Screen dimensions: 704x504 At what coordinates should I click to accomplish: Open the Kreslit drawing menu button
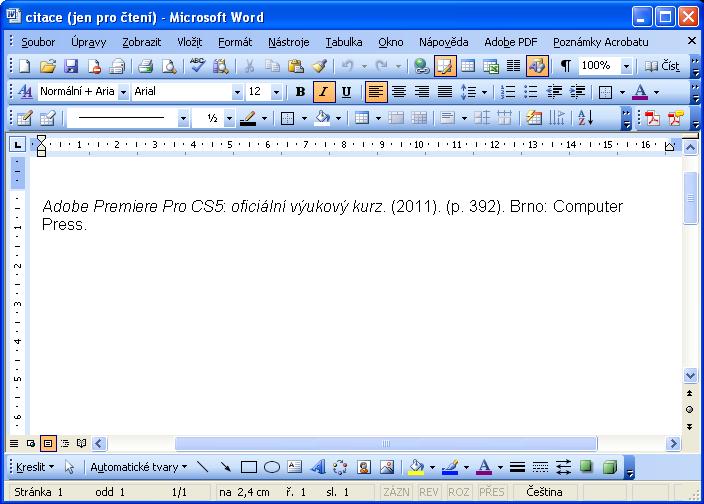point(35,467)
